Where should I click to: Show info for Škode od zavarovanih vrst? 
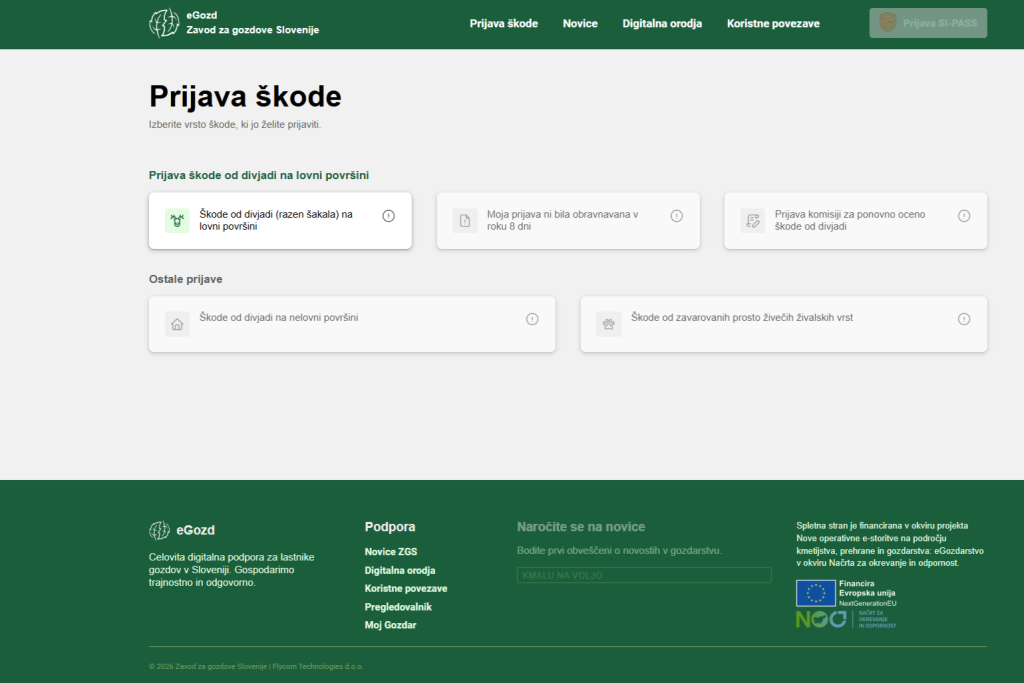coord(964,319)
